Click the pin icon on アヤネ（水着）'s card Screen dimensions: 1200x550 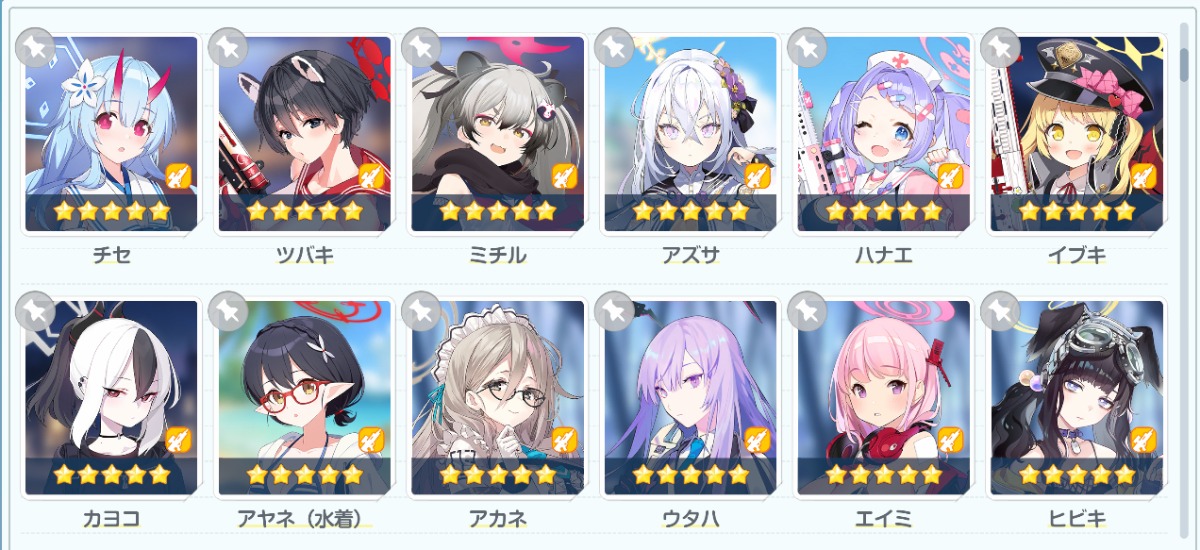[x=228, y=312]
